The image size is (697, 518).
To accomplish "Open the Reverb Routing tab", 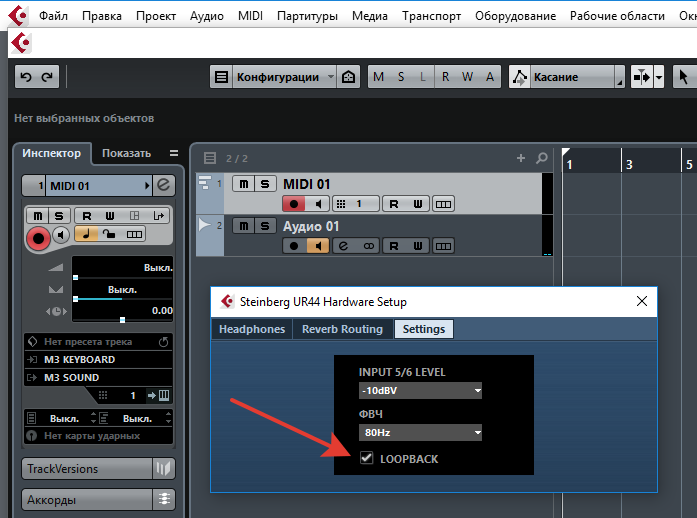I will pos(342,329).
